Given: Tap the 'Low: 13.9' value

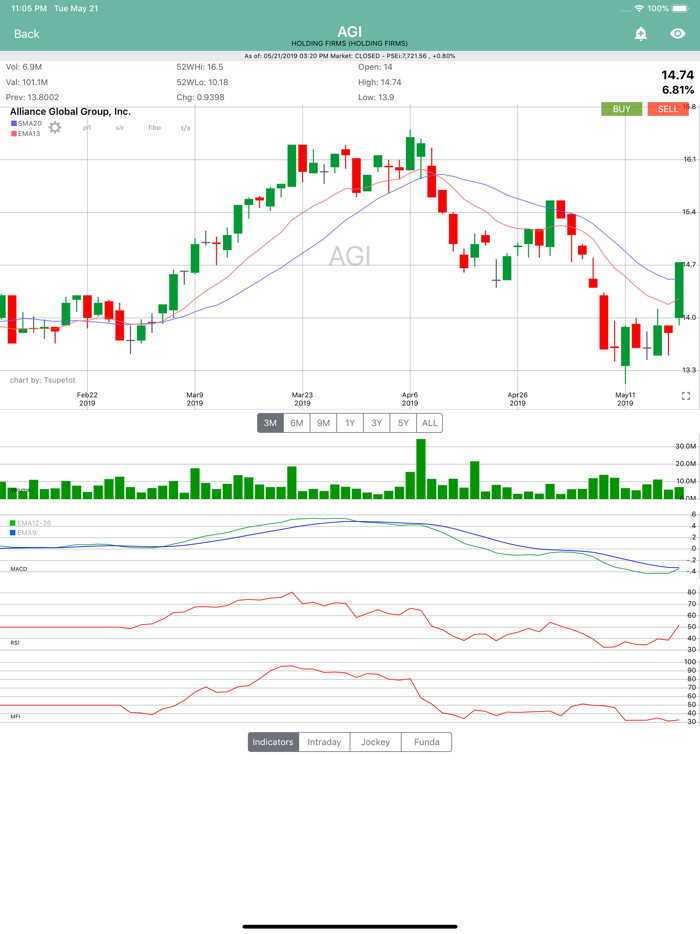Looking at the screenshot, I should coord(376,97).
